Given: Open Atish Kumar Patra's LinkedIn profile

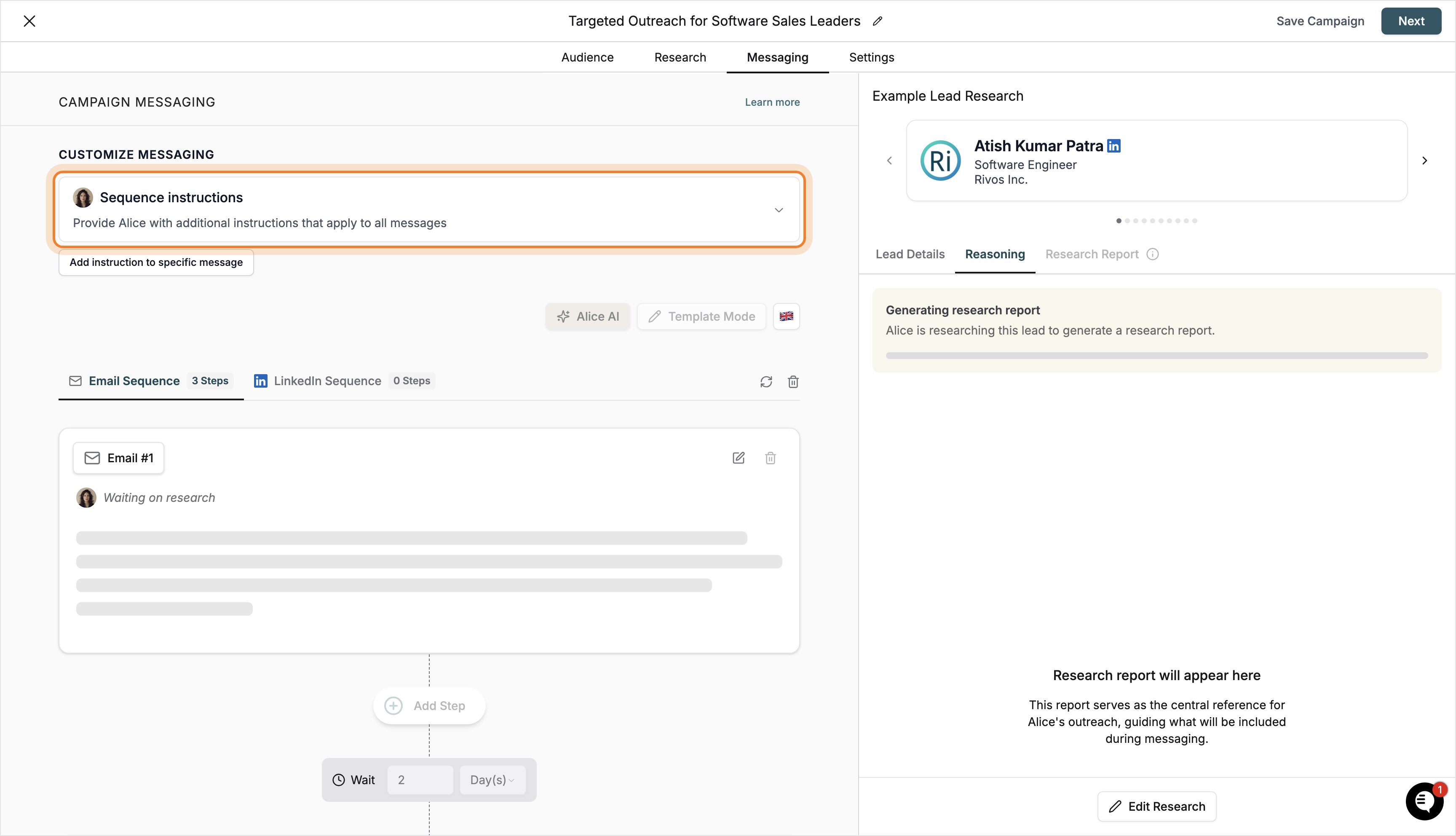Looking at the screenshot, I should 1114,145.
